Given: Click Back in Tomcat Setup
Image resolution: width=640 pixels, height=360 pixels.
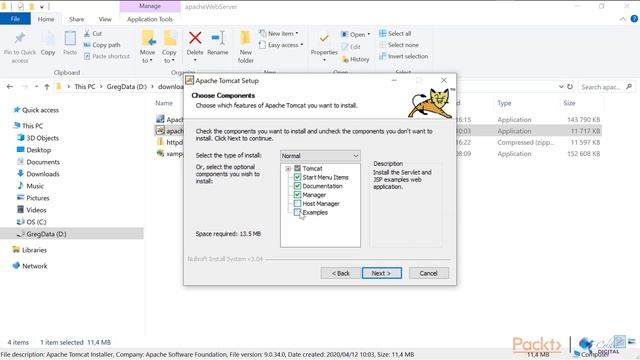Looking at the screenshot, I should (x=340, y=273).
